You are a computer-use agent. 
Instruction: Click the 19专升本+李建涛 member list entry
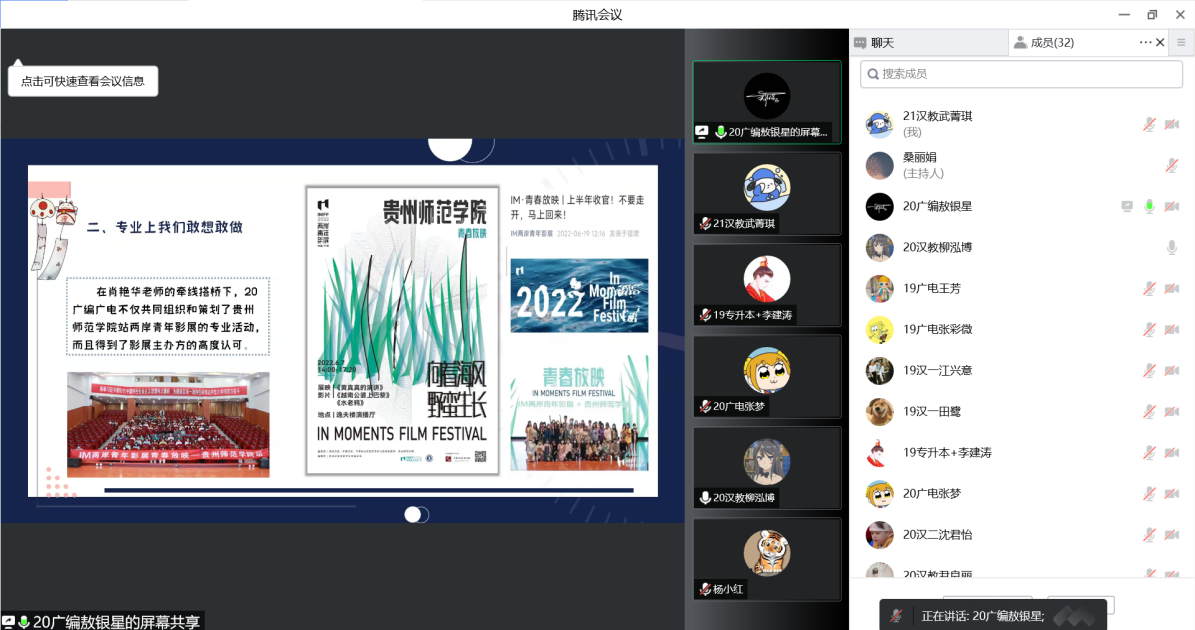[947, 452]
